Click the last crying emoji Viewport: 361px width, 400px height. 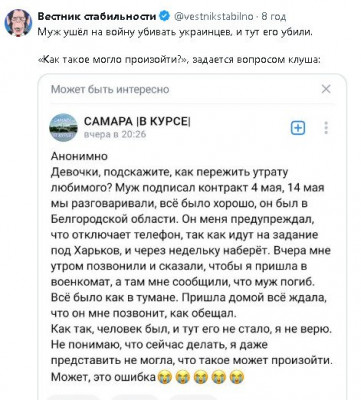tap(237, 377)
